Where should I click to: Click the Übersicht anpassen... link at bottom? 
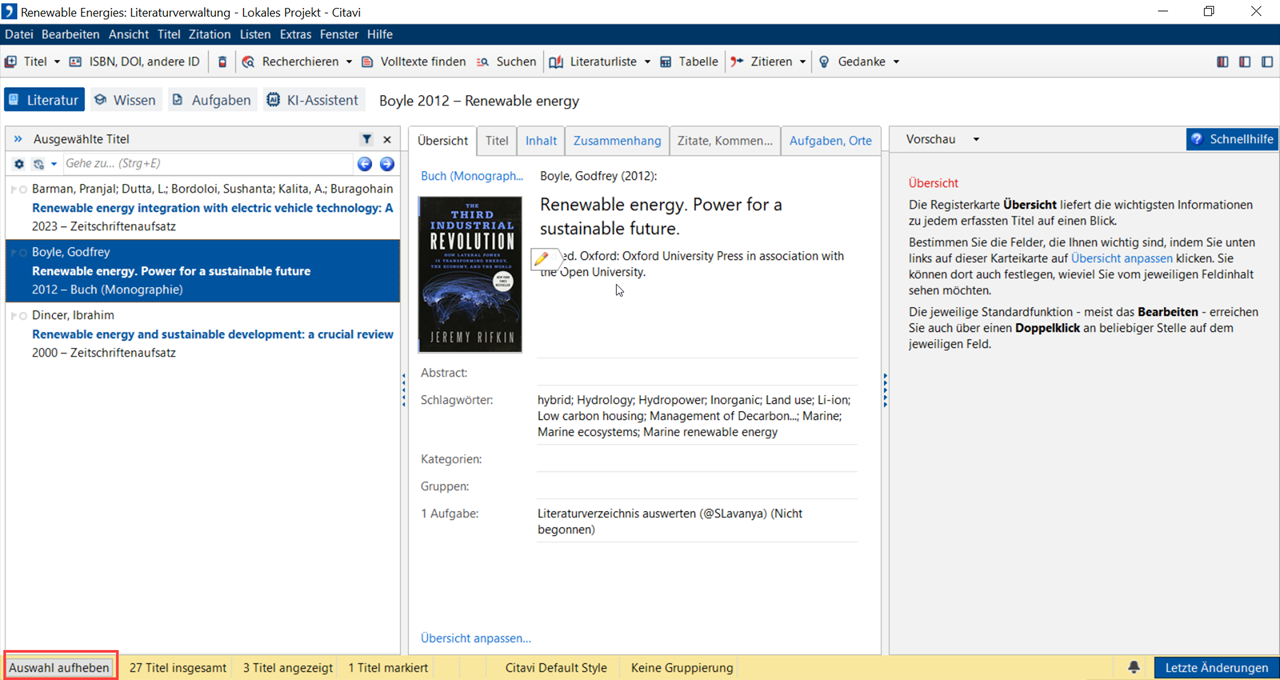(475, 638)
